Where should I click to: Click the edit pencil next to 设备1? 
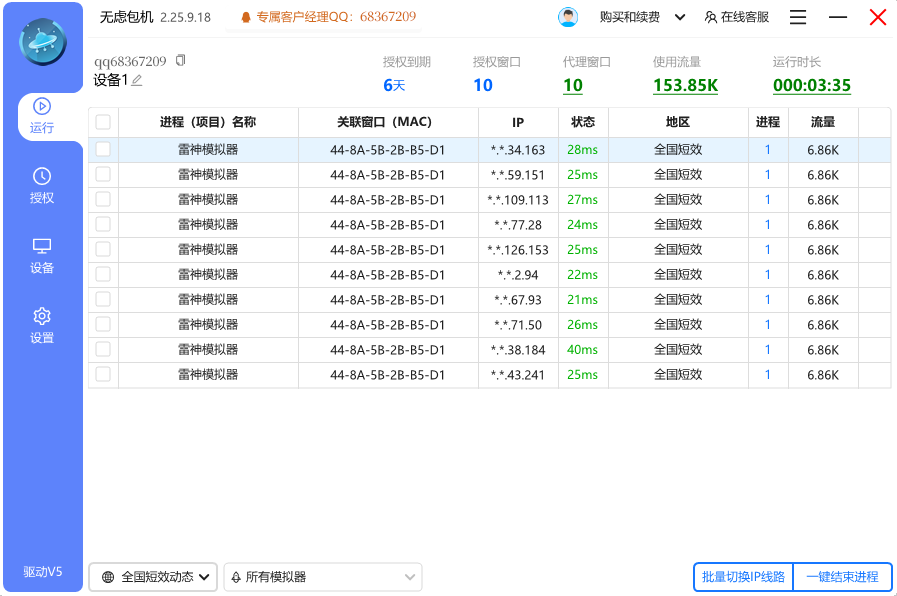coord(137,80)
